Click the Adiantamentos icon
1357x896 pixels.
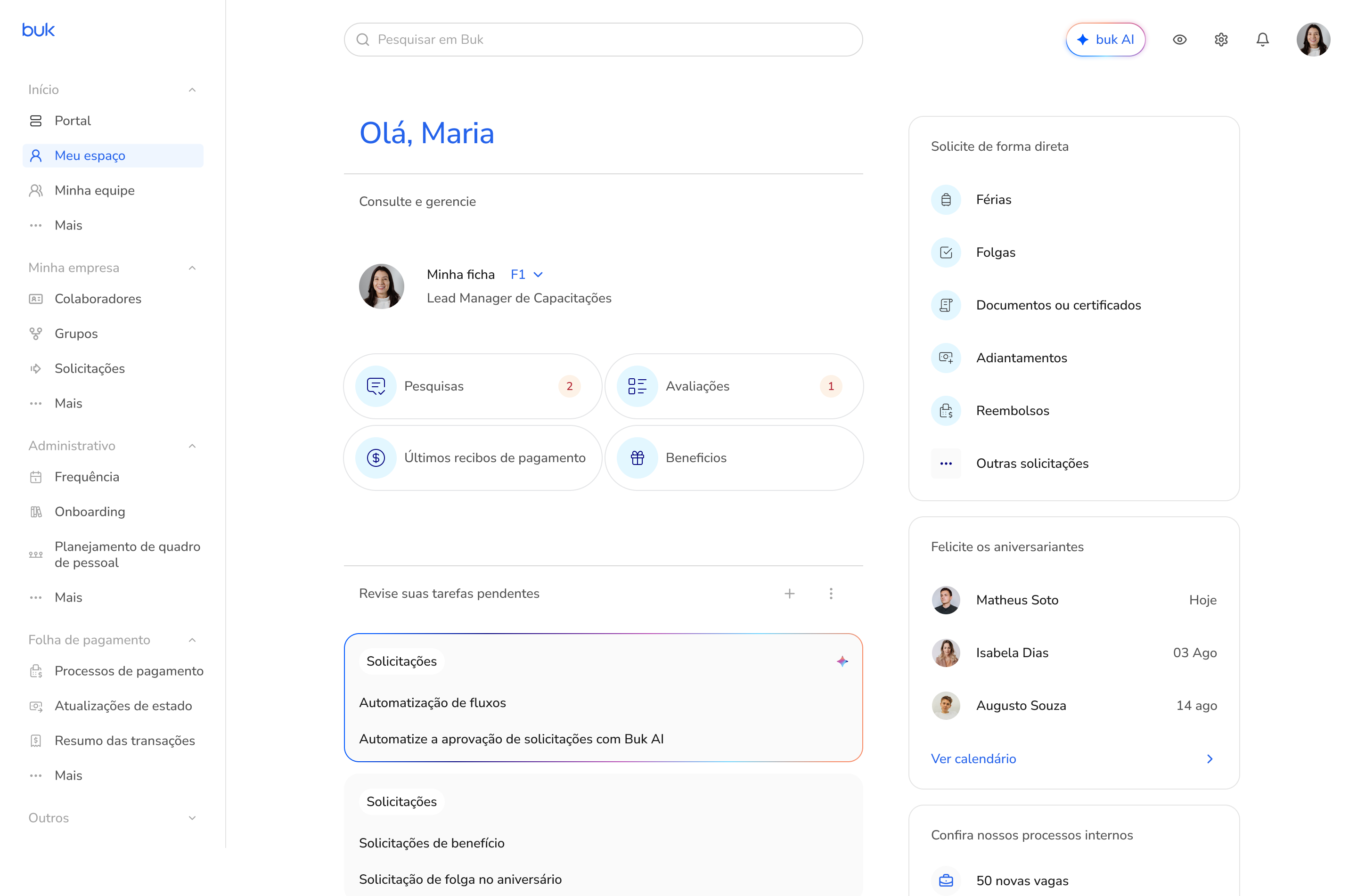[x=946, y=358]
